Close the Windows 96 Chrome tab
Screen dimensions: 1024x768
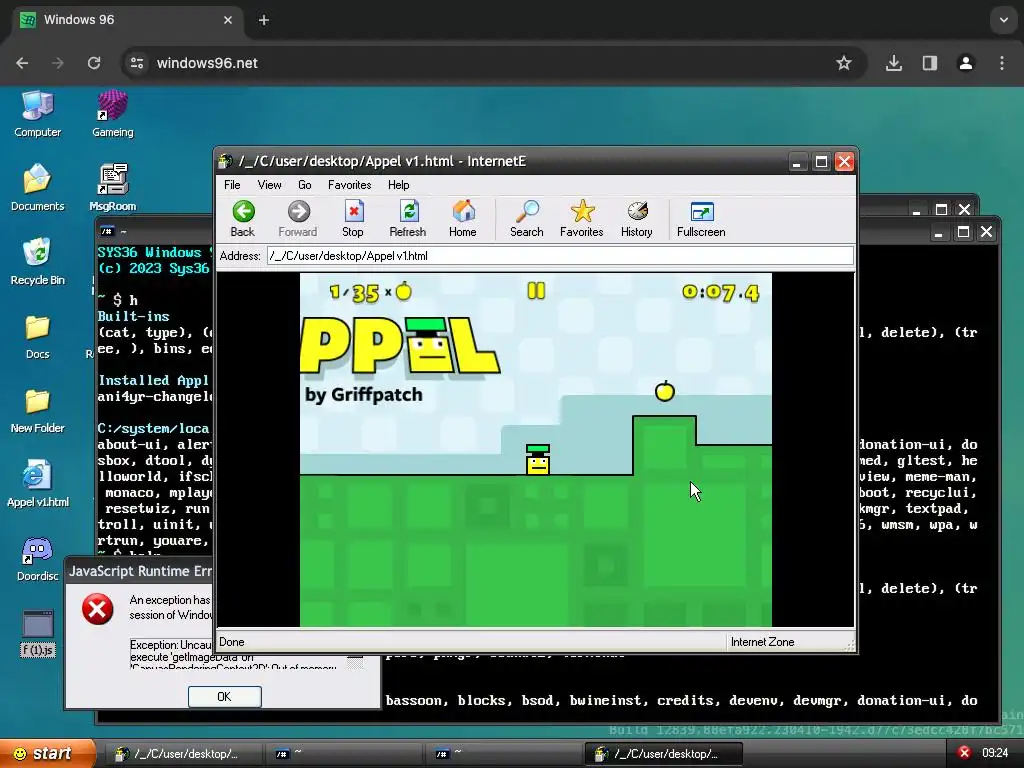[x=228, y=20]
